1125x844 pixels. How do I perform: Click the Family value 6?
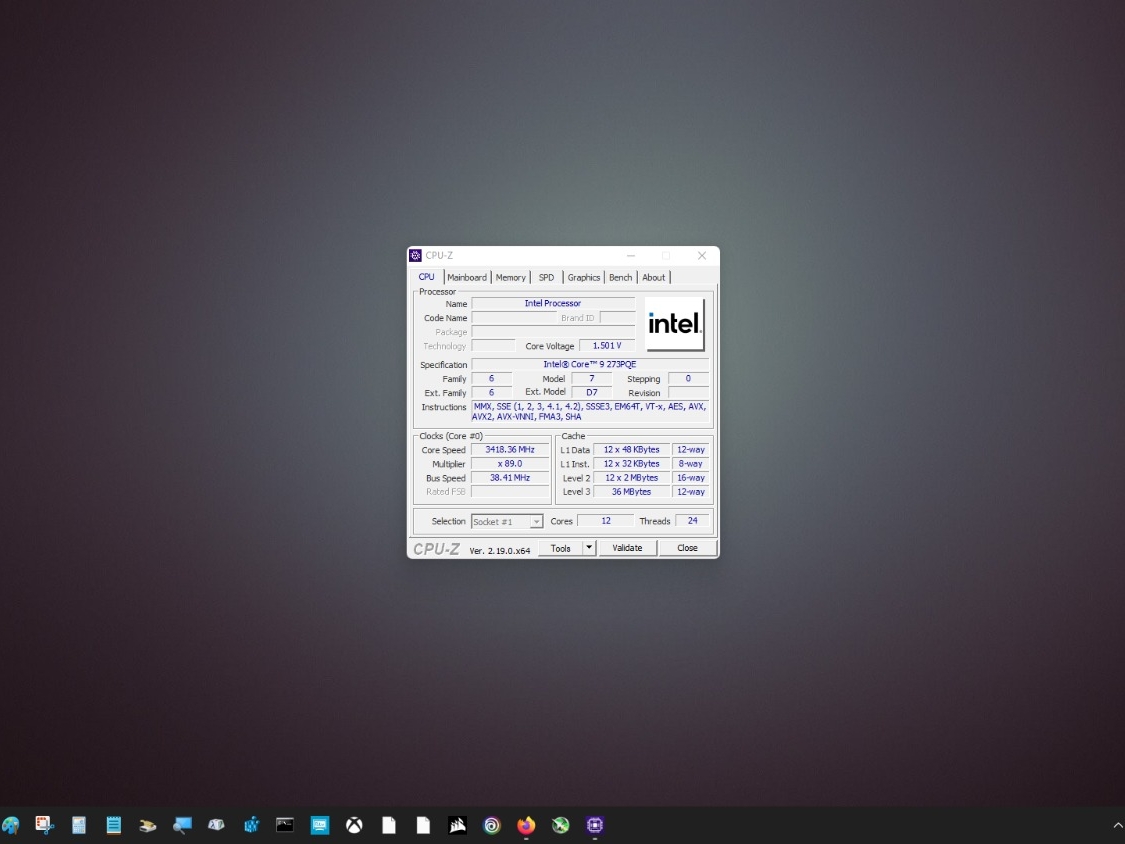[x=491, y=378]
